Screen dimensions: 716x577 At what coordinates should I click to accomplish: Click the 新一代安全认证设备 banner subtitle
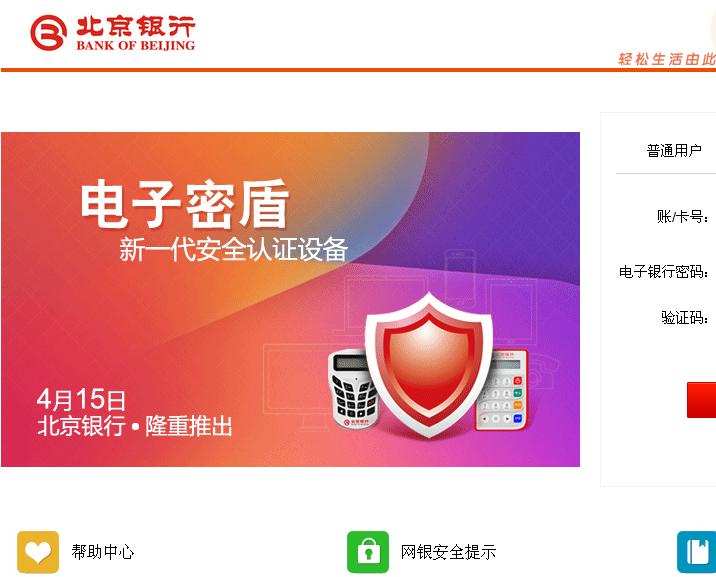pyautogui.click(x=233, y=250)
